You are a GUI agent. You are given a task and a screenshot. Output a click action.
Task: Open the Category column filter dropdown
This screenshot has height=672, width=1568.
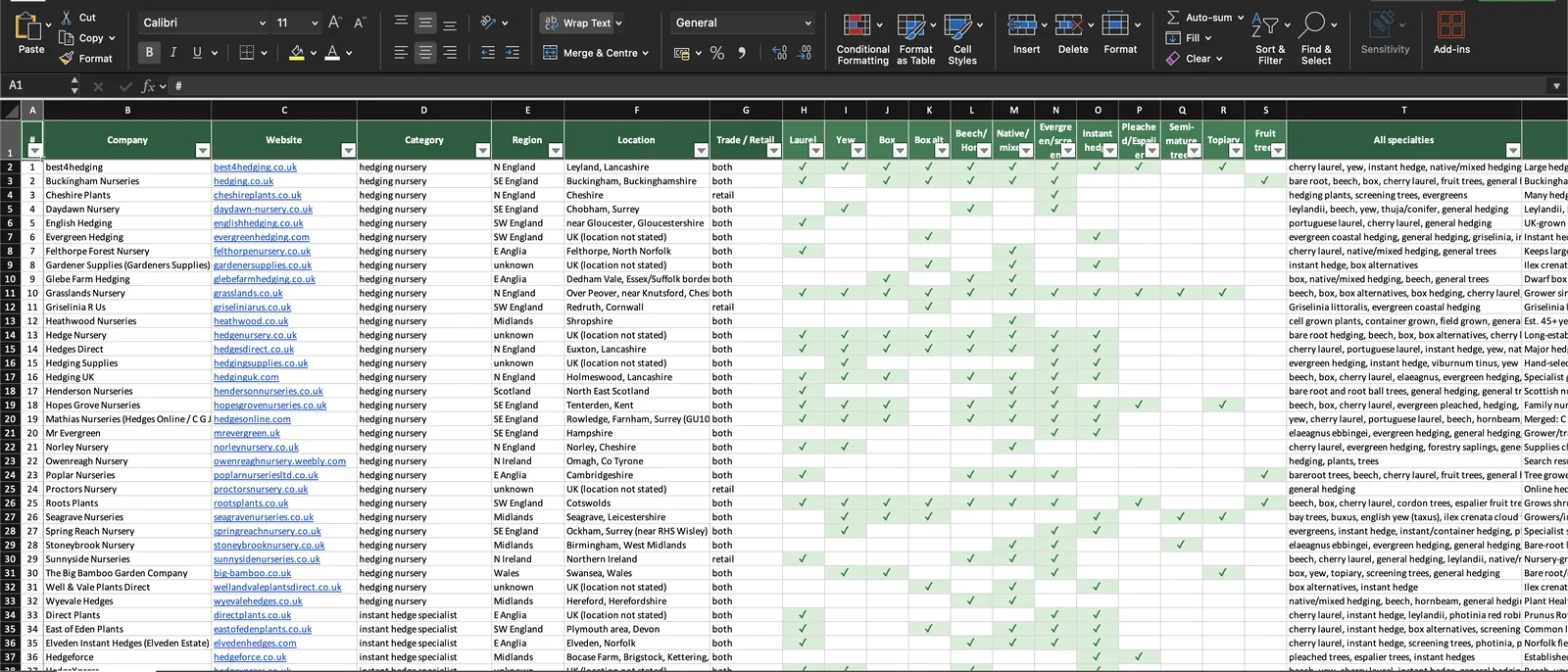click(x=482, y=150)
